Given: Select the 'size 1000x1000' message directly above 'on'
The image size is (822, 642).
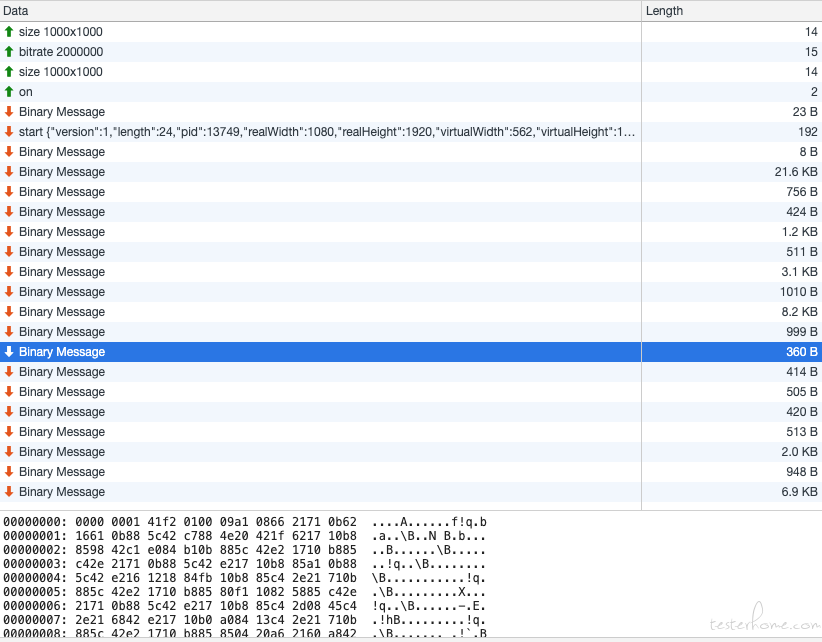Looking at the screenshot, I should point(61,72).
